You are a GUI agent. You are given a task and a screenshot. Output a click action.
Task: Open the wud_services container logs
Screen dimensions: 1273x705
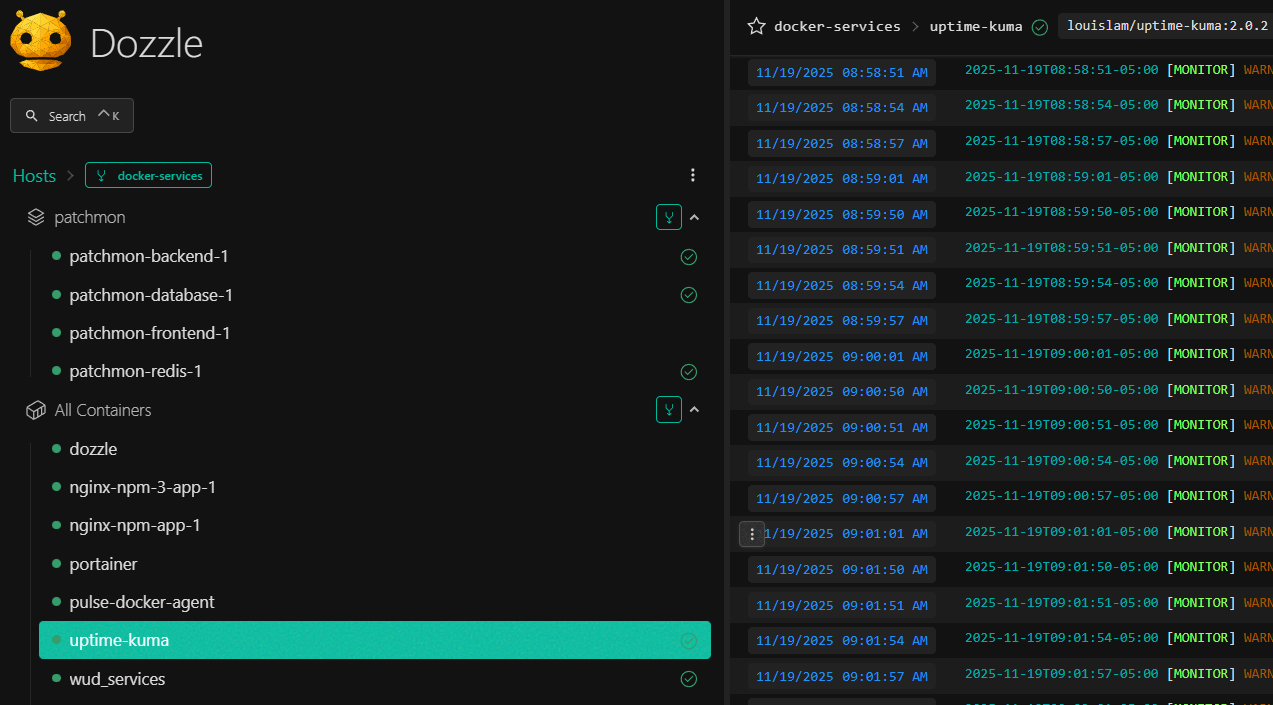click(117, 680)
